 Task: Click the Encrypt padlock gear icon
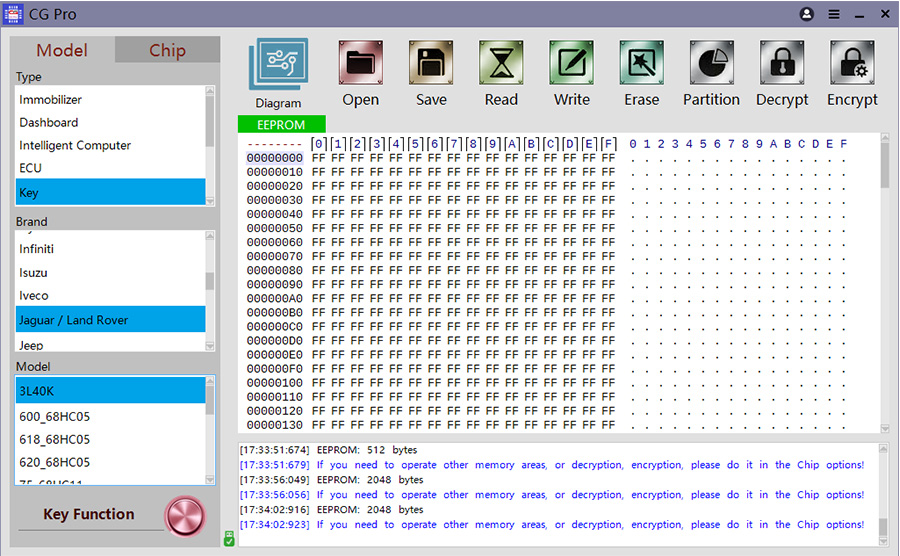852,66
